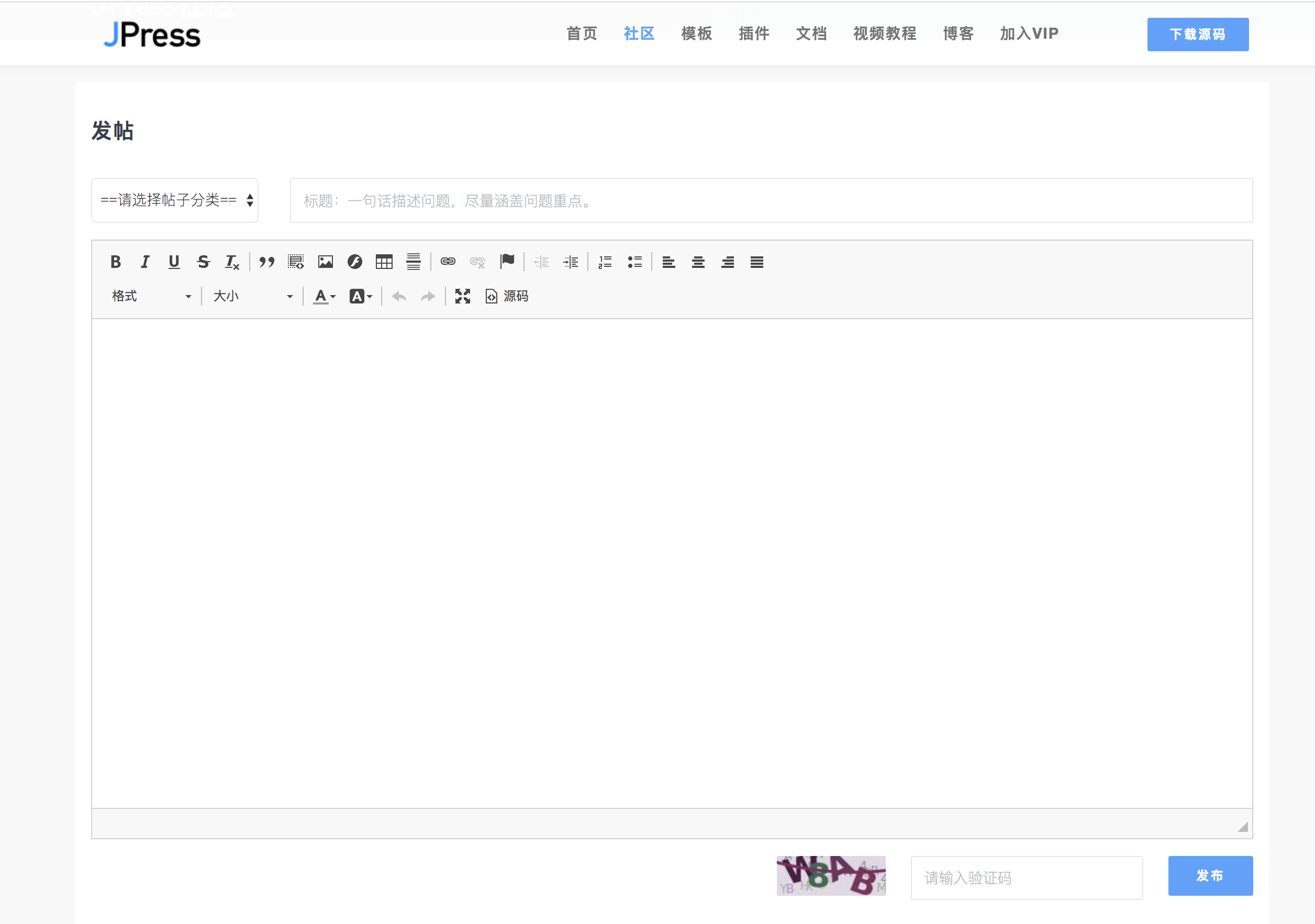Insert an image into the post
The width and height of the screenshot is (1315, 924).
click(325, 262)
